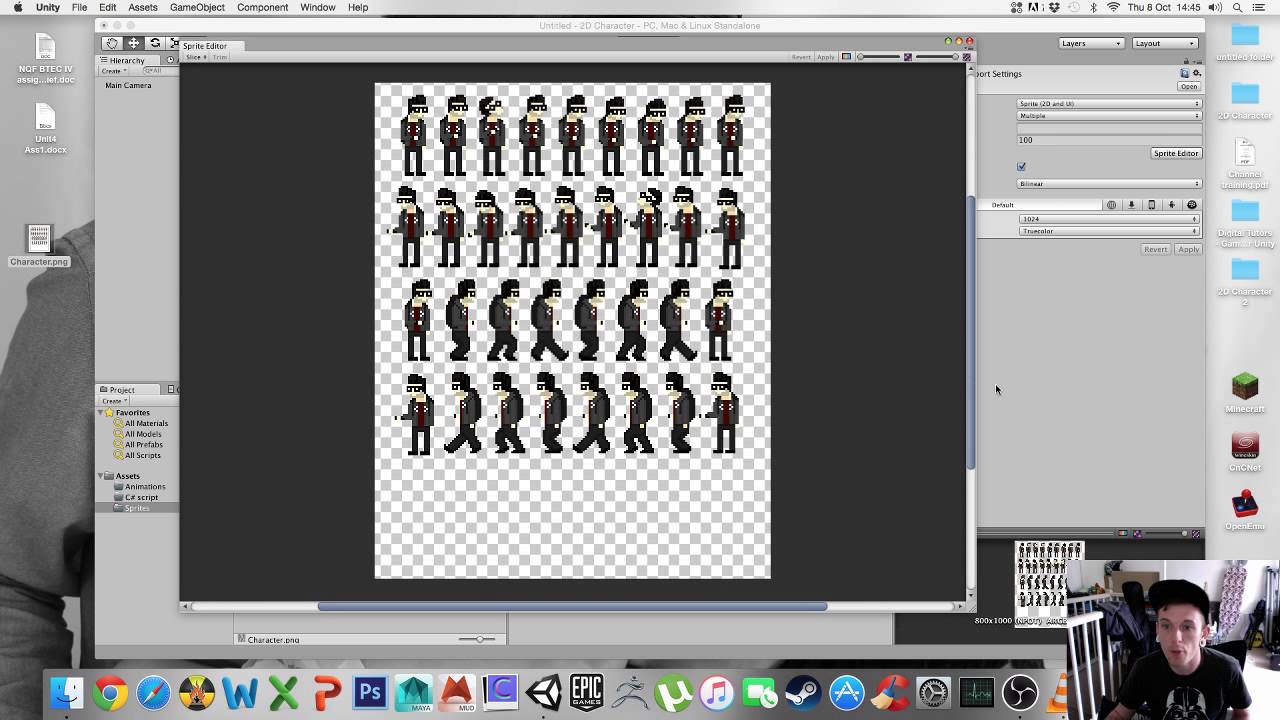1280x720 pixels.
Task: Toggle RGB/alpha view icon in Sprite Editor
Action: (846, 56)
